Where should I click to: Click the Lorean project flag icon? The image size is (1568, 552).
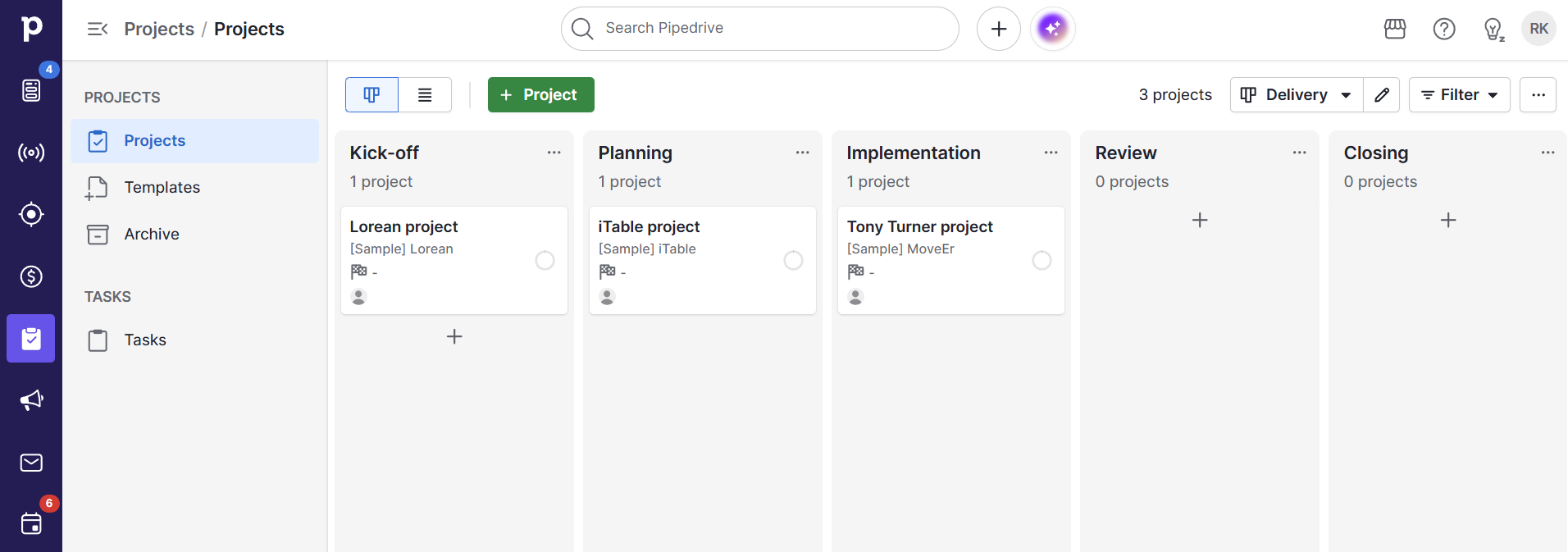(x=358, y=271)
